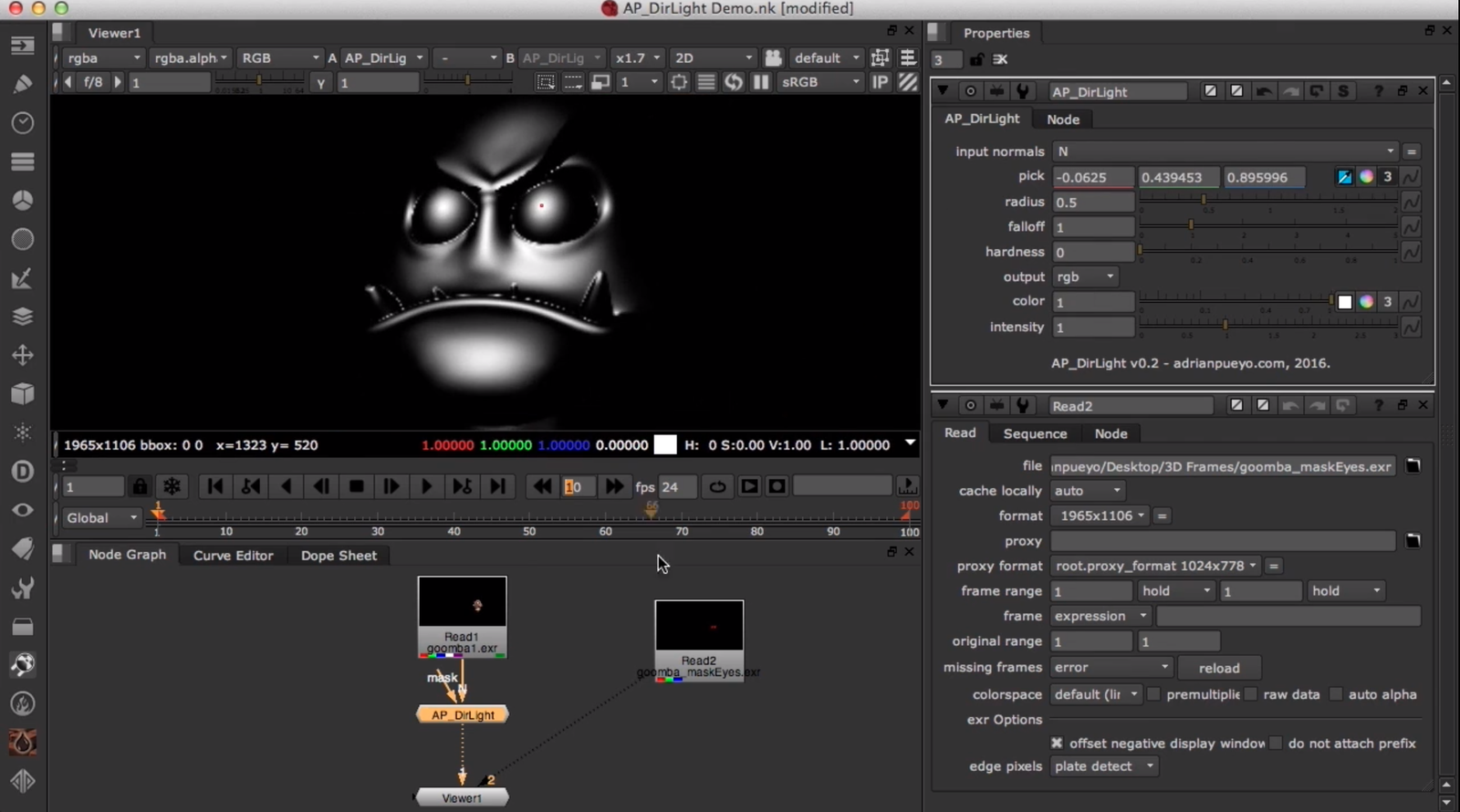This screenshot has height=812, width=1460.
Task: Open the Sequence tab in Read2
Action: (x=1035, y=433)
